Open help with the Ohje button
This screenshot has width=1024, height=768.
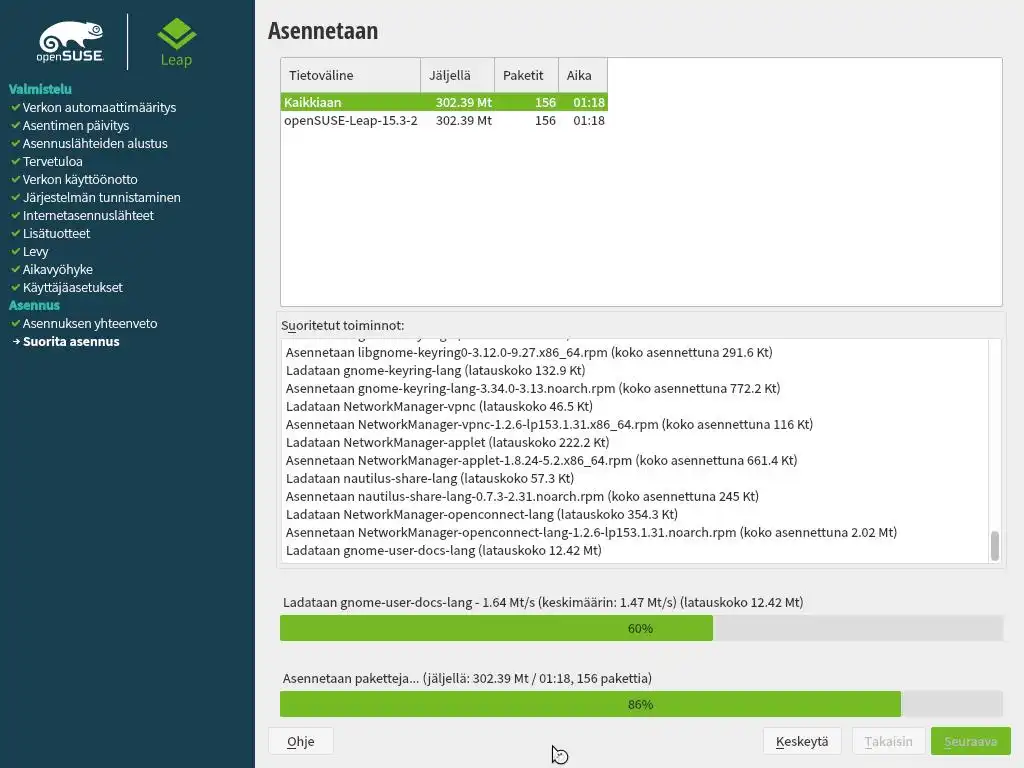(x=300, y=741)
